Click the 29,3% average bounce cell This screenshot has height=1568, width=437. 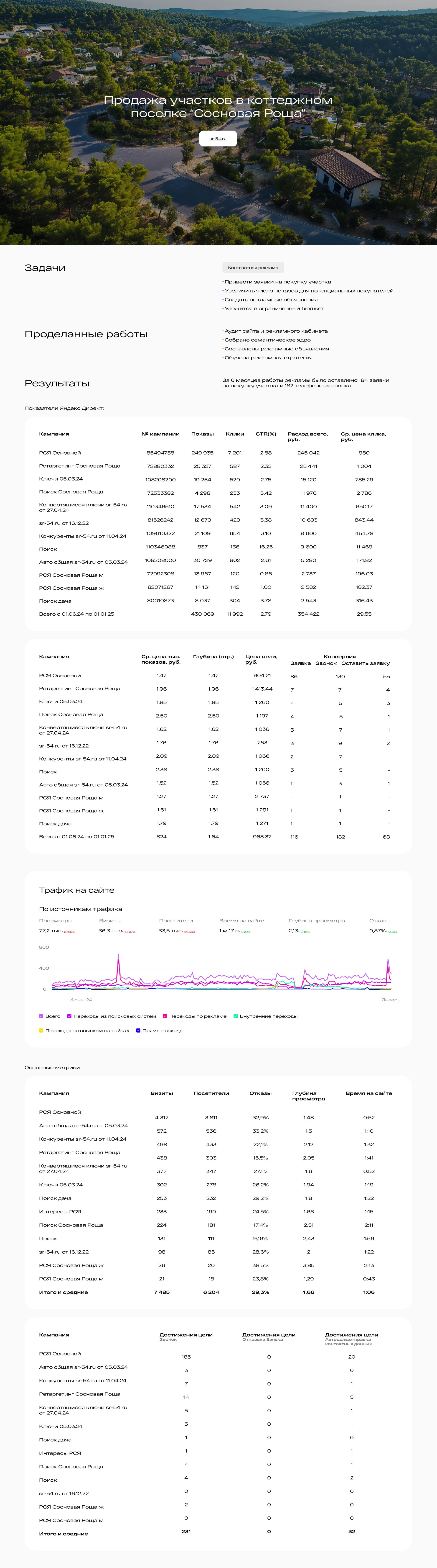pos(260,1292)
